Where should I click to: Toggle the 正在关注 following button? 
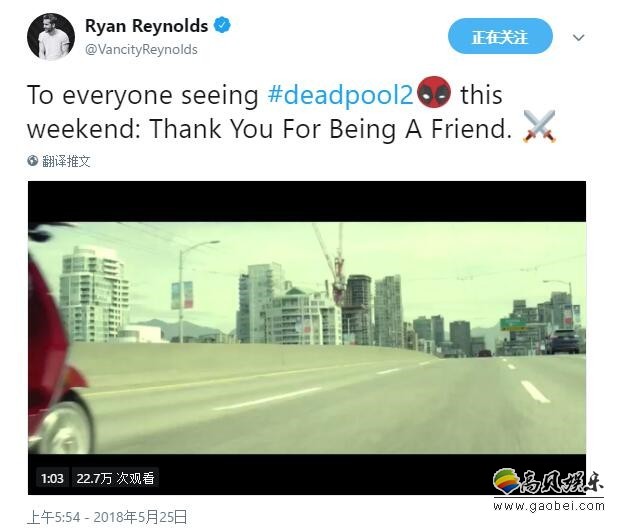(x=500, y=36)
